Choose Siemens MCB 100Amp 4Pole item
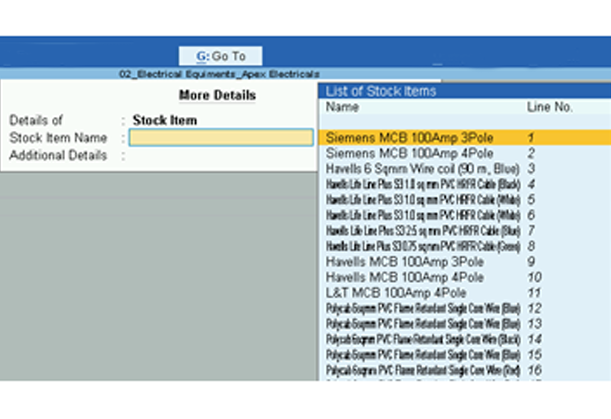The height and width of the screenshot is (419, 611). [464, 153]
